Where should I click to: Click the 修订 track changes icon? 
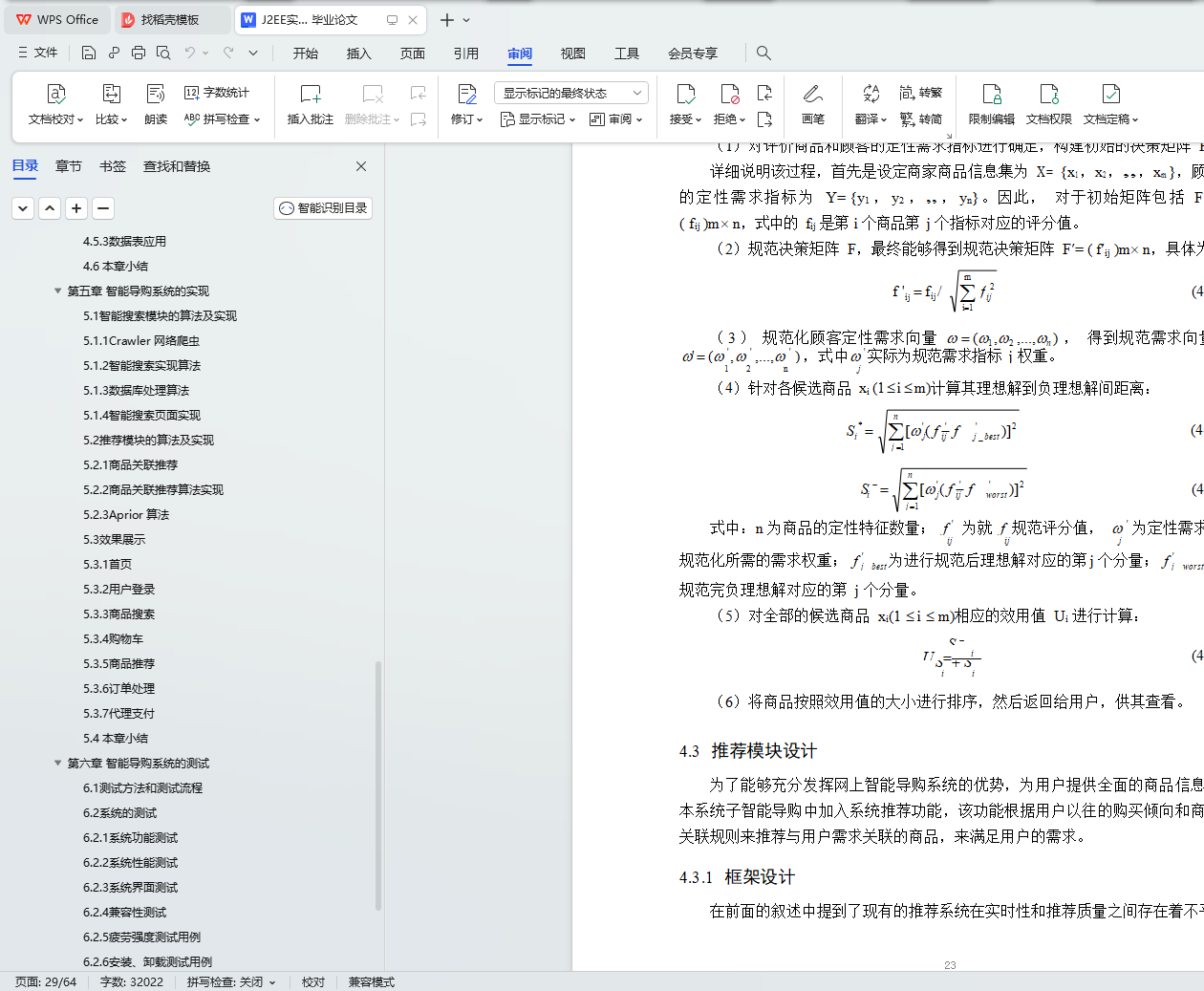(x=466, y=94)
